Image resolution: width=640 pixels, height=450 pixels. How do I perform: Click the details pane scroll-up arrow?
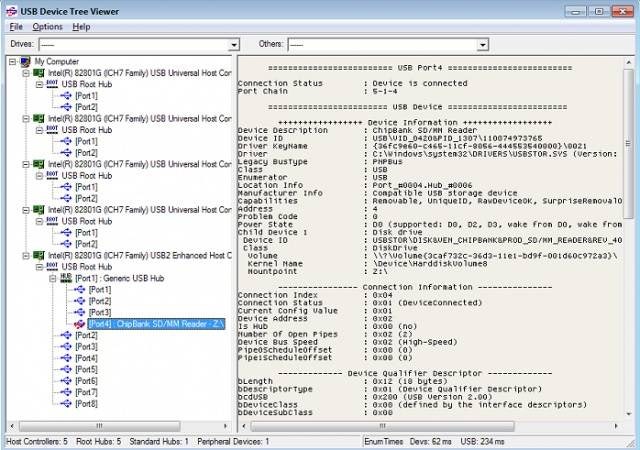click(x=629, y=62)
